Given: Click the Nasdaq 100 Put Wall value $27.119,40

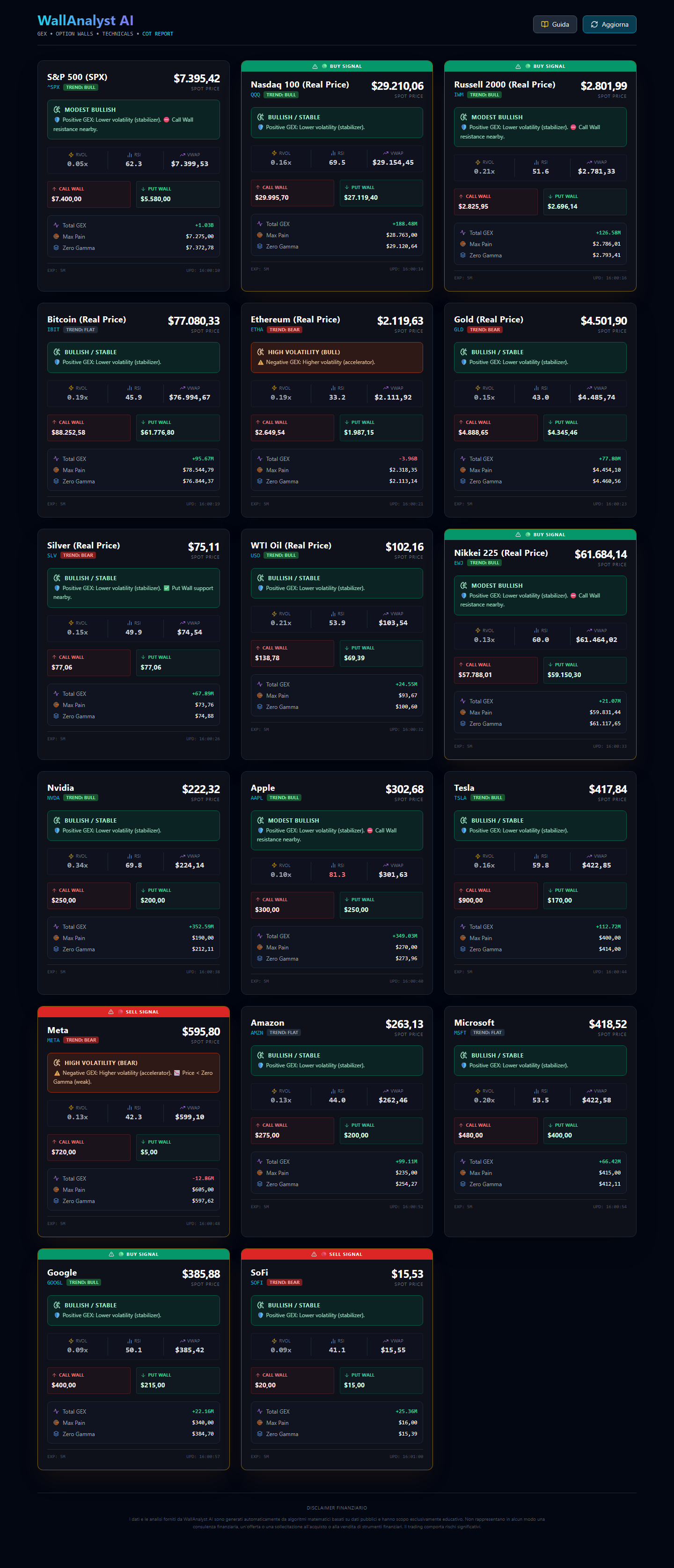Looking at the screenshot, I should (x=361, y=198).
